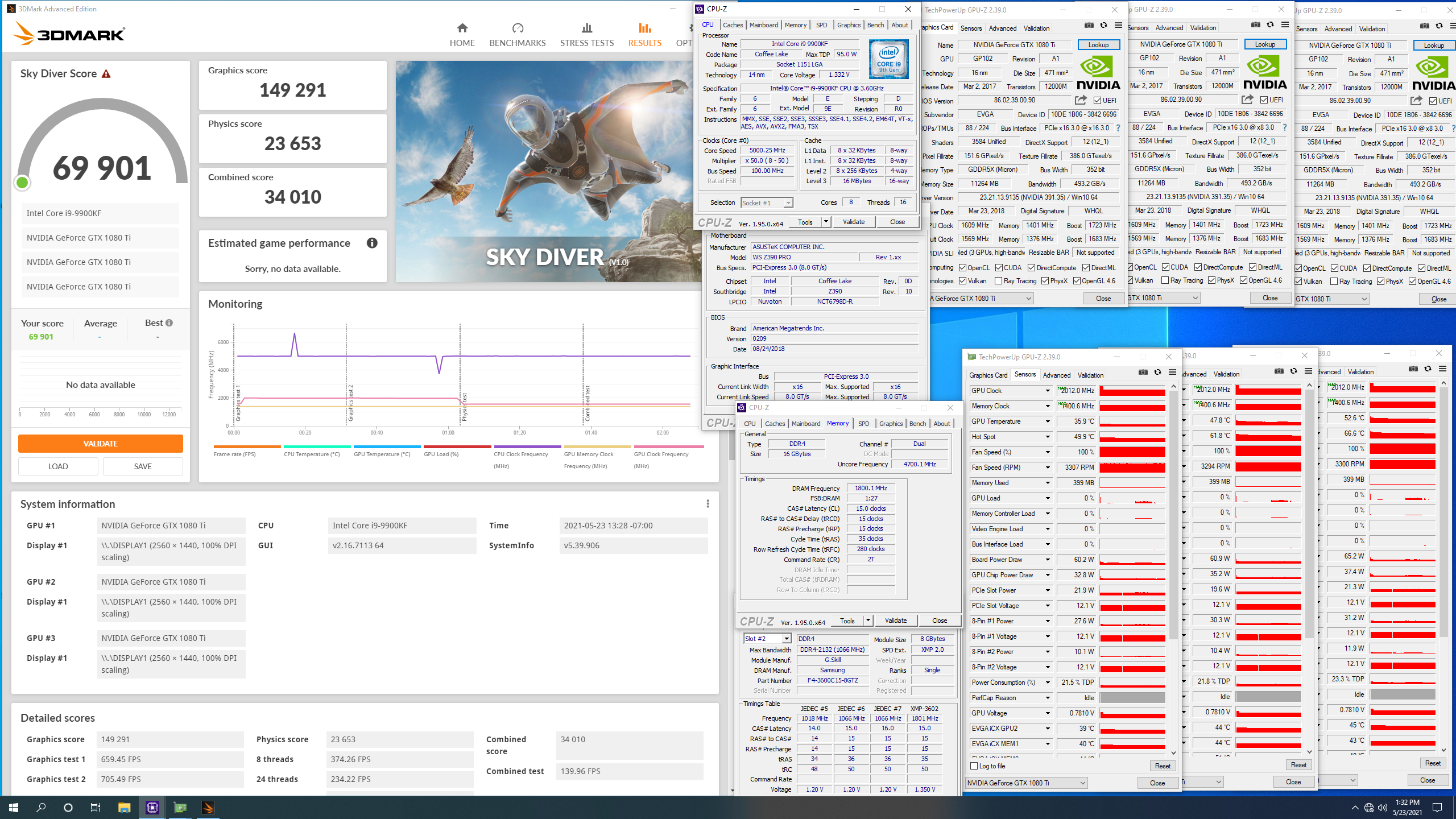Open Advanced tab in the first GPU-Z window
The image size is (1456, 819).
(x=1002, y=28)
